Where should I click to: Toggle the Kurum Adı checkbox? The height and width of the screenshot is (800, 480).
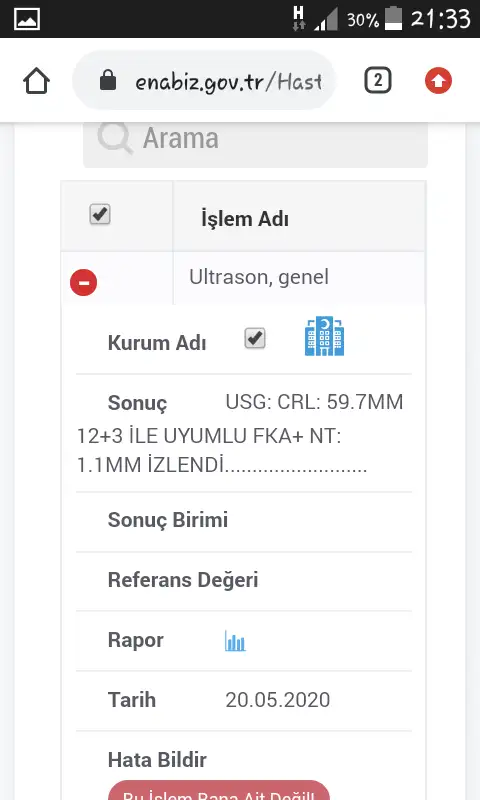(x=255, y=338)
